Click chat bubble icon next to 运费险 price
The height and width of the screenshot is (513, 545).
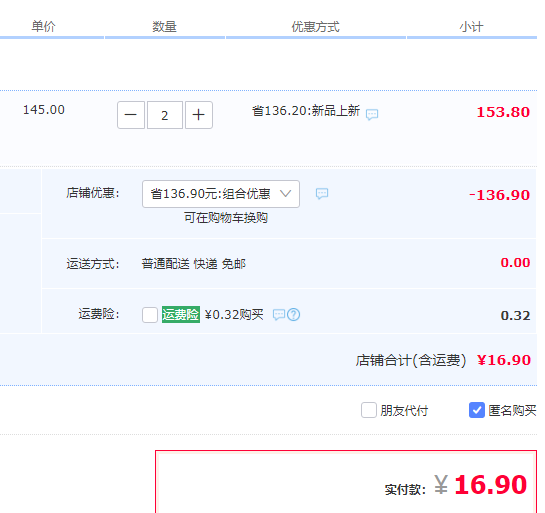pos(279,315)
